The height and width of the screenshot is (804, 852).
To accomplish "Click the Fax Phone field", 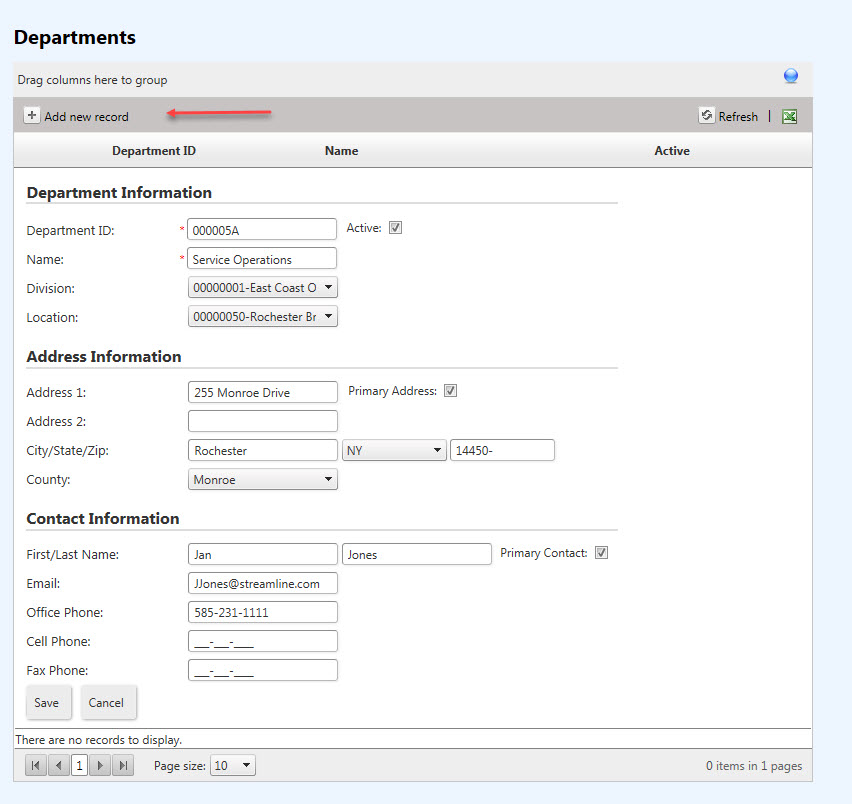I will coord(262,670).
